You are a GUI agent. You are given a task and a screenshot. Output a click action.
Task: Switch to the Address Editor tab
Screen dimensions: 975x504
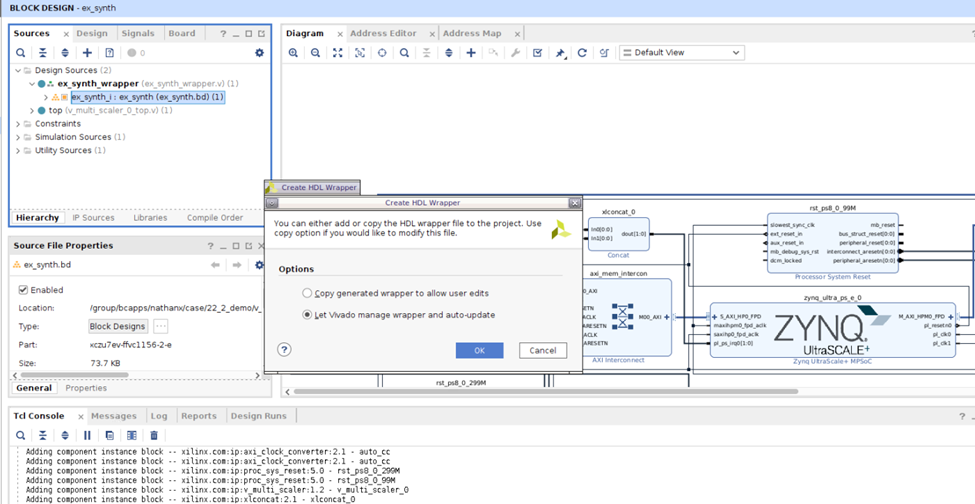(382, 33)
